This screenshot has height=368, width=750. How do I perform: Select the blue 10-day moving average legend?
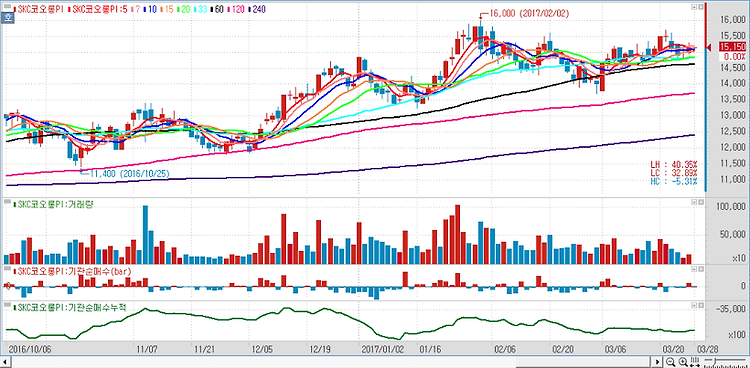tap(150, 9)
